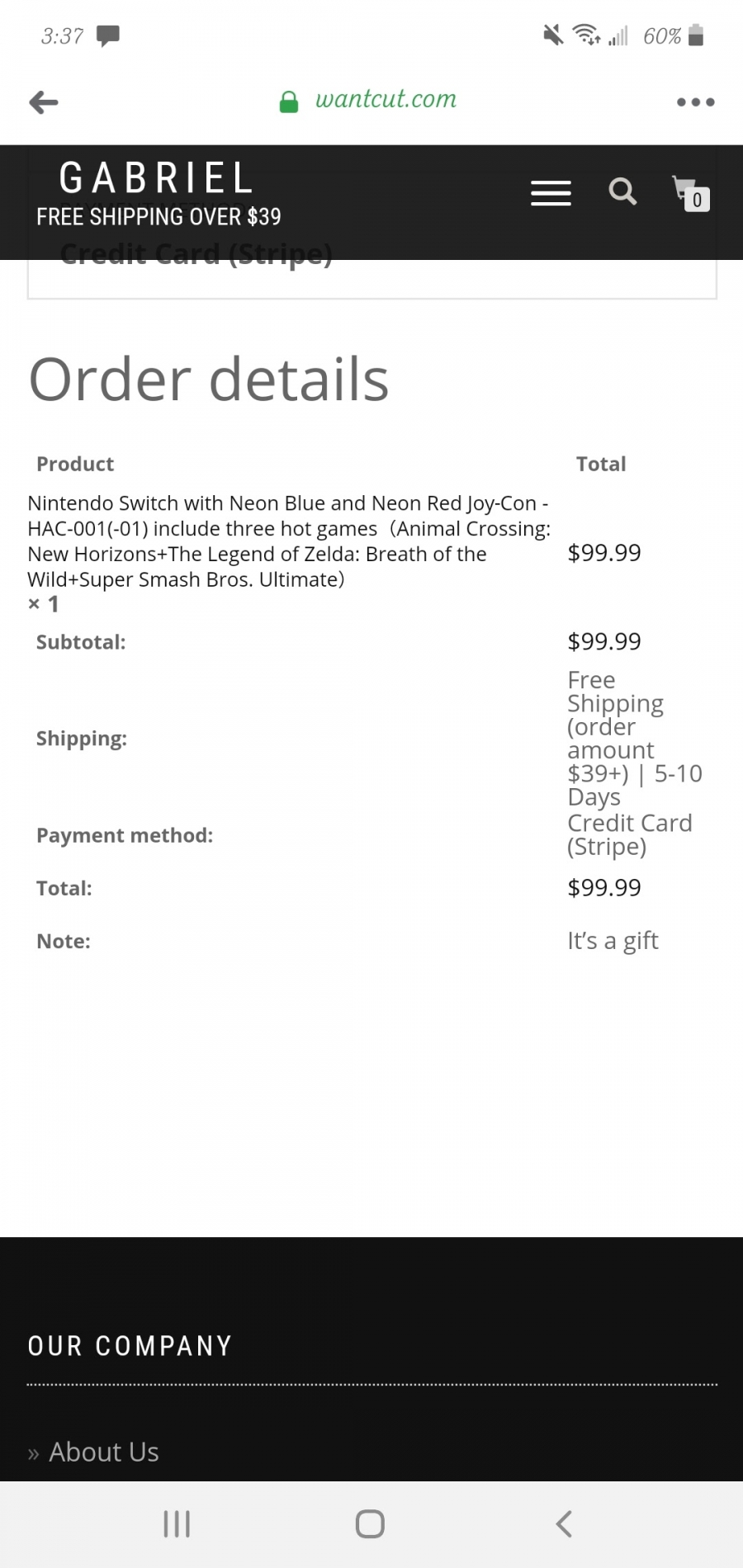Tap the wantcut.com address bar

[x=386, y=100]
